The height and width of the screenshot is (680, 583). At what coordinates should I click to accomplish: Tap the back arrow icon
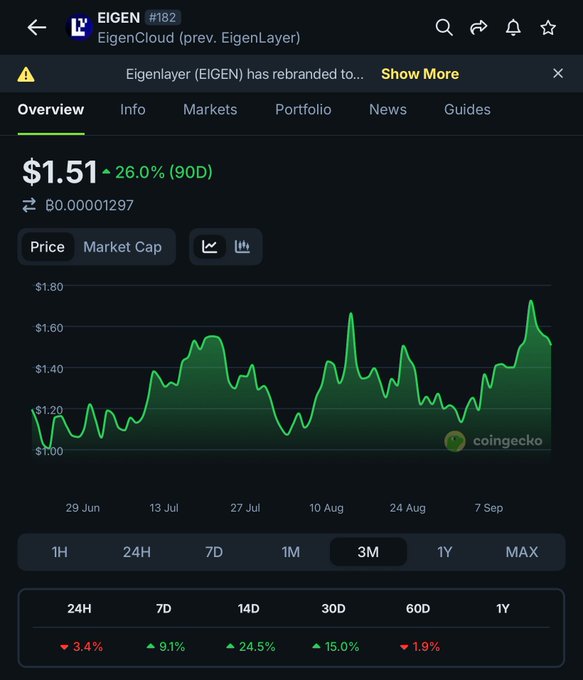click(x=36, y=28)
